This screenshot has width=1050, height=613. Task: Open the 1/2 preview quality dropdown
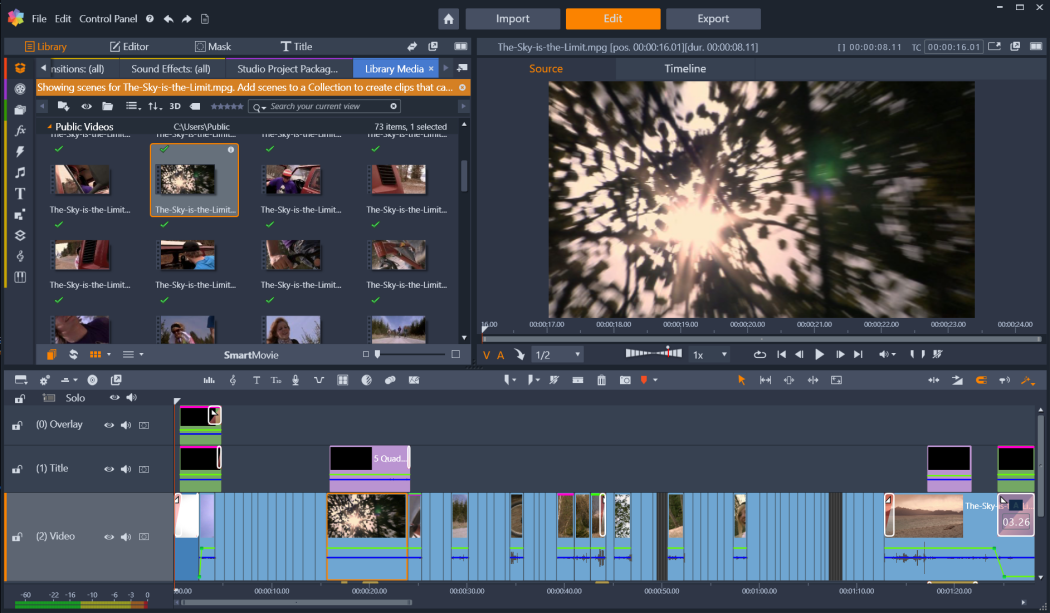click(x=556, y=354)
